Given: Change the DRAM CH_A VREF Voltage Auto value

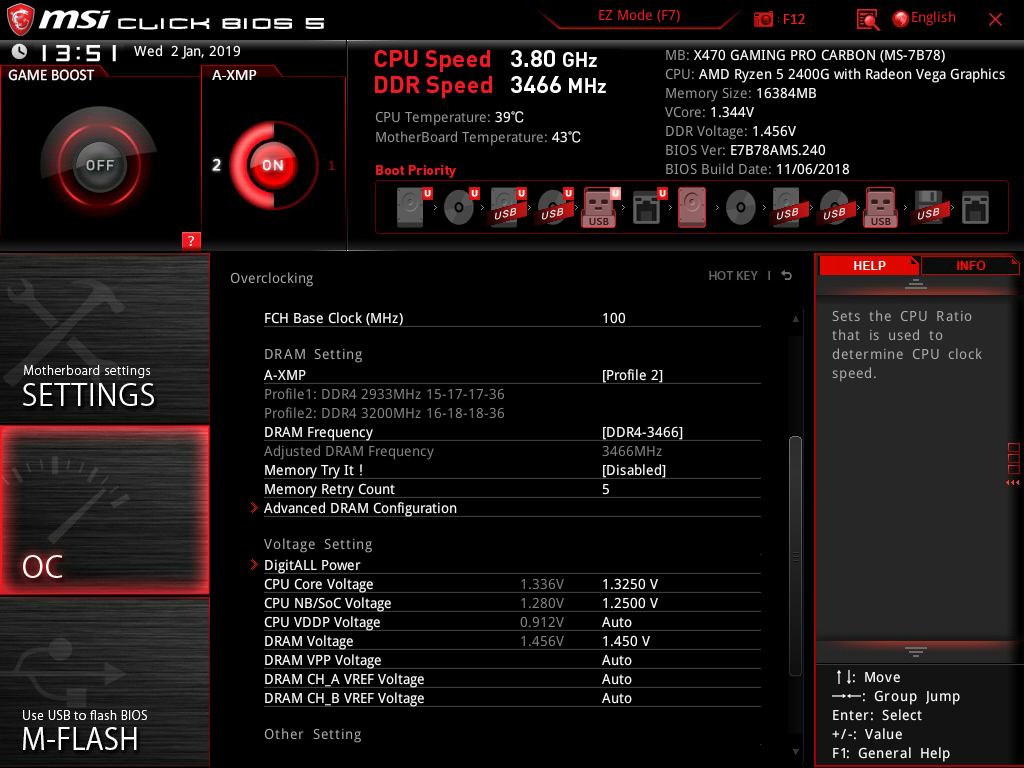Looking at the screenshot, I should pos(616,679).
